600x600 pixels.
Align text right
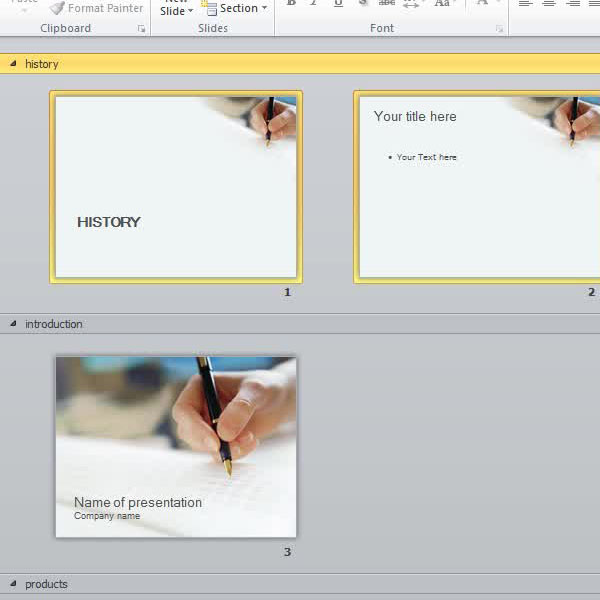tap(573, 3)
